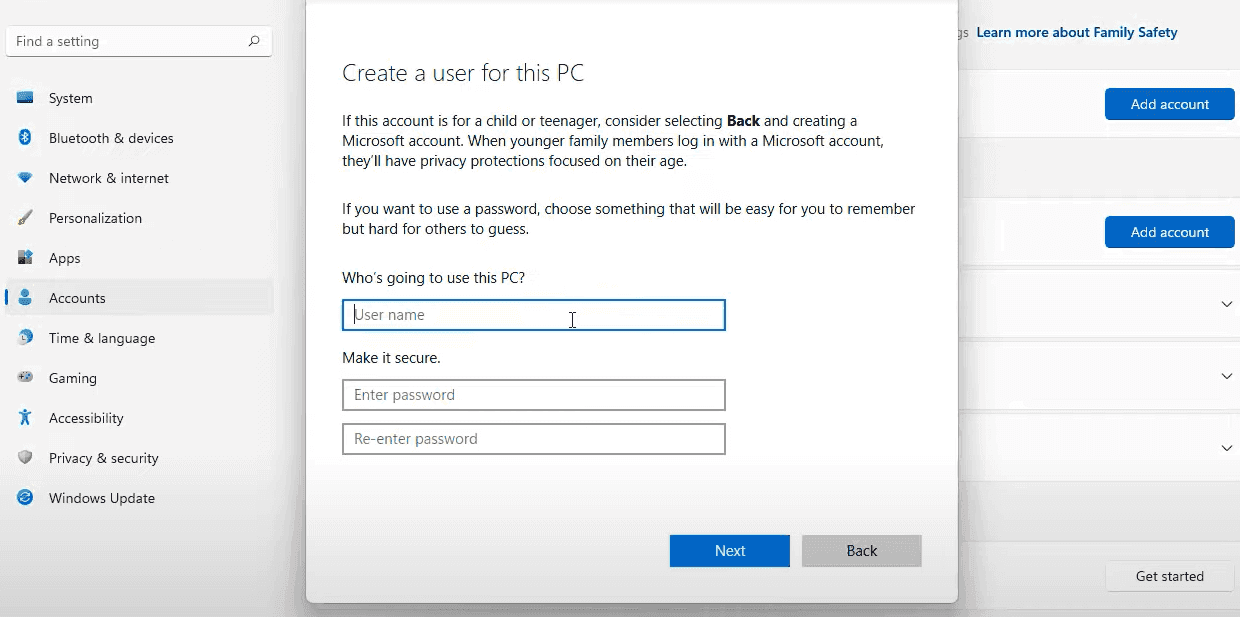
Task: Click the lower Add account button
Action: [x=1170, y=232]
